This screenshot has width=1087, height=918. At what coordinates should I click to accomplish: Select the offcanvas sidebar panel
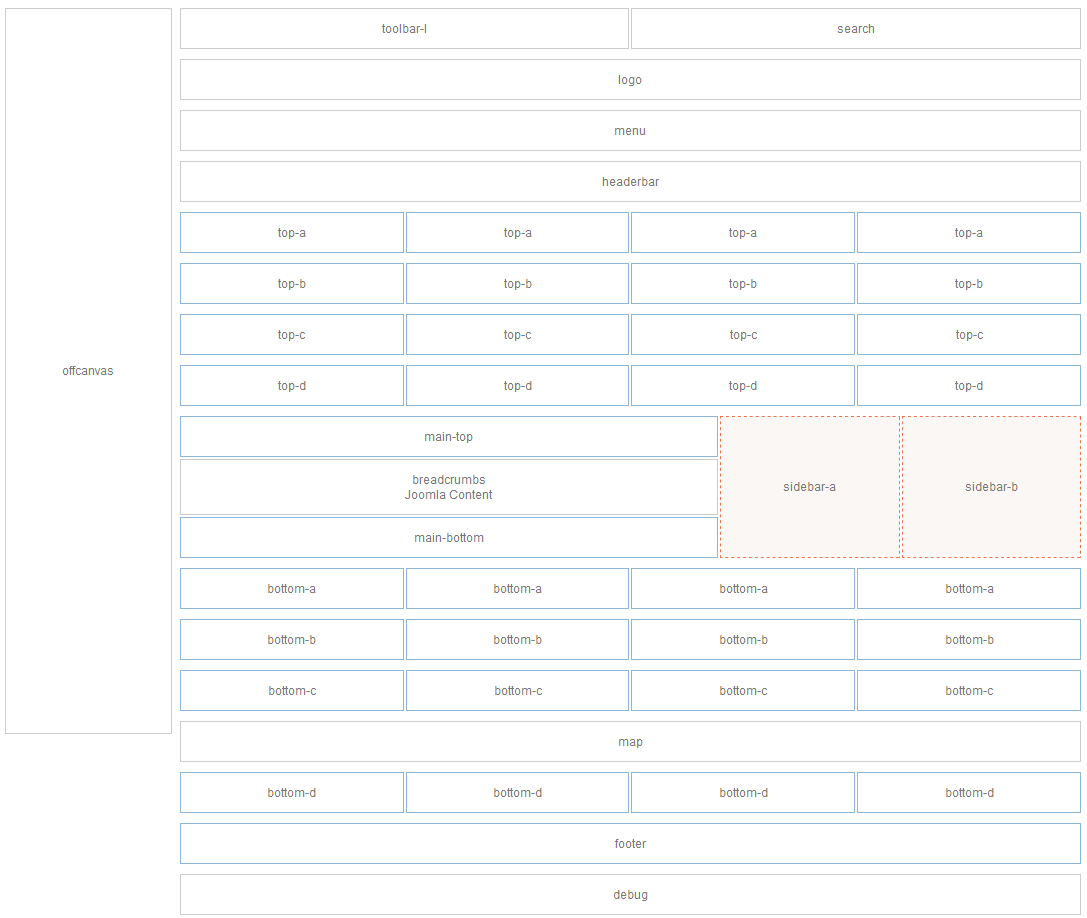[88, 371]
